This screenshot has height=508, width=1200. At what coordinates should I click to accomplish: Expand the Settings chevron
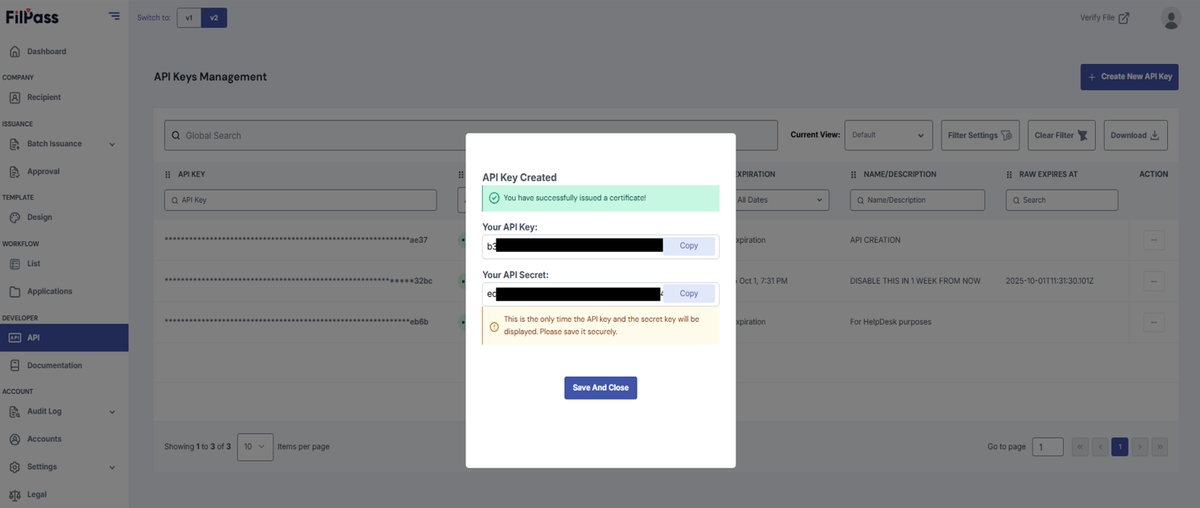click(x=112, y=467)
